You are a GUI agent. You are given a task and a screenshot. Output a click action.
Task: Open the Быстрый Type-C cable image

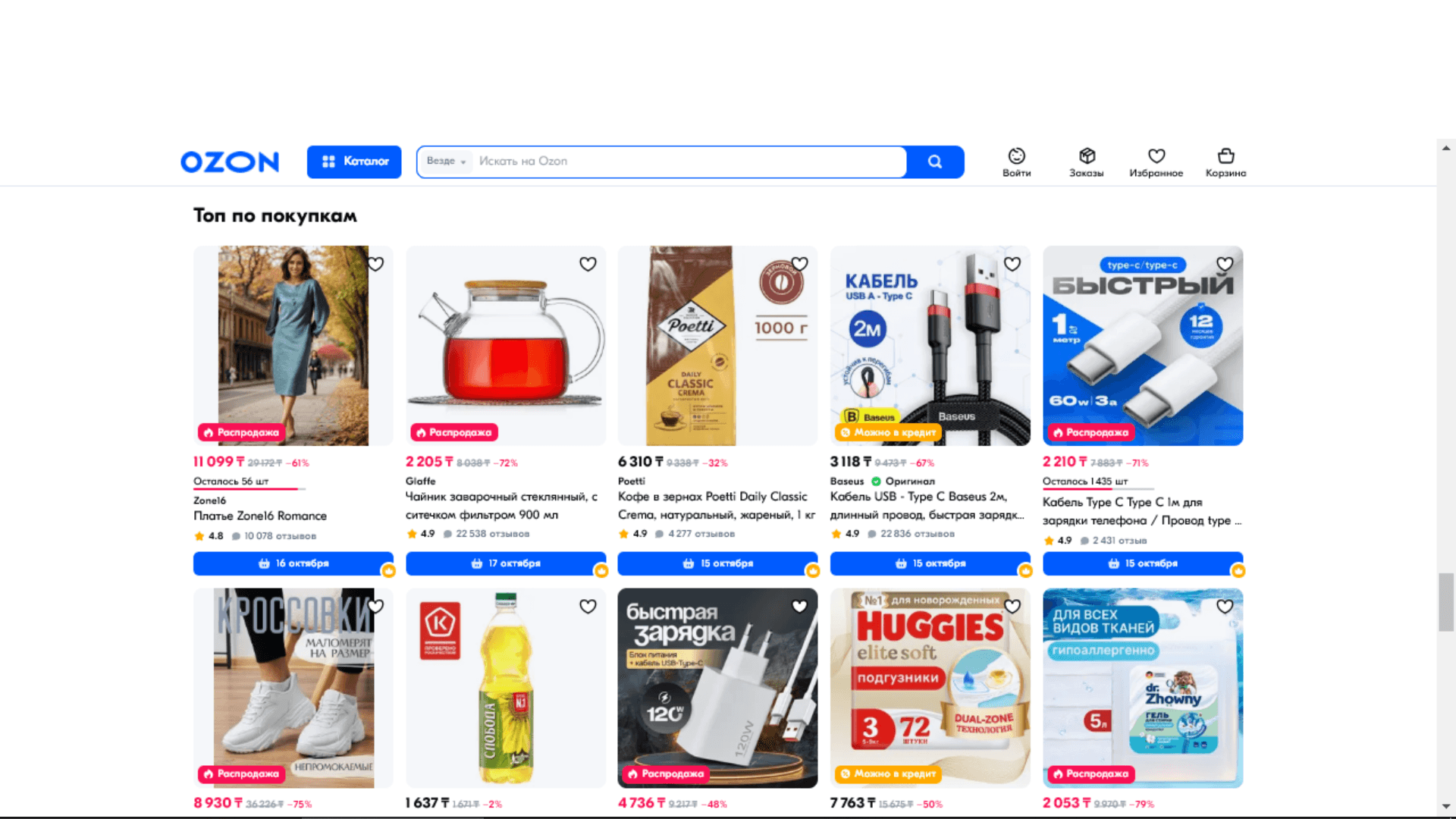pyautogui.click(x=1143, y=345)
